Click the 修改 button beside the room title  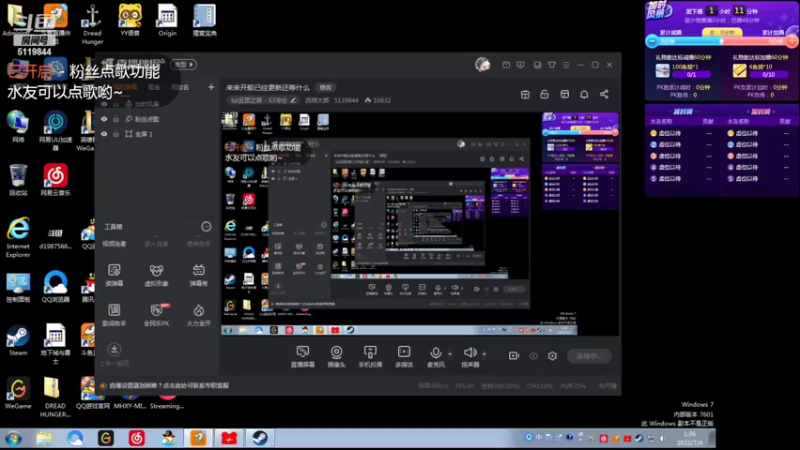pyautogui.click(x=326, y=87)
